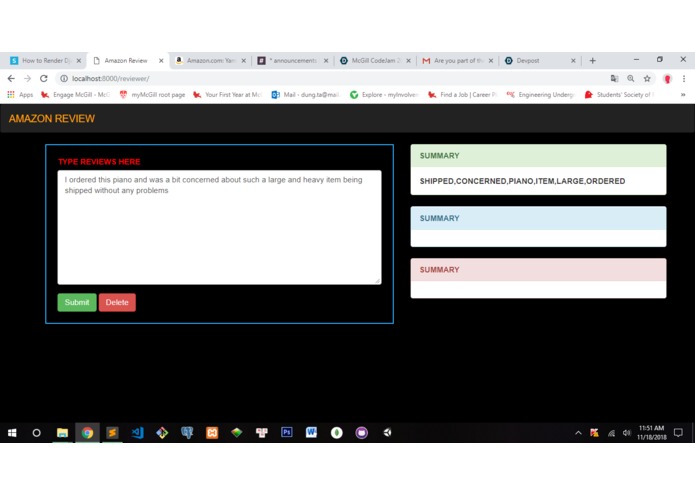Screen dimensions: 695x494
Task: Click inside the review text area
Action: 219,227
